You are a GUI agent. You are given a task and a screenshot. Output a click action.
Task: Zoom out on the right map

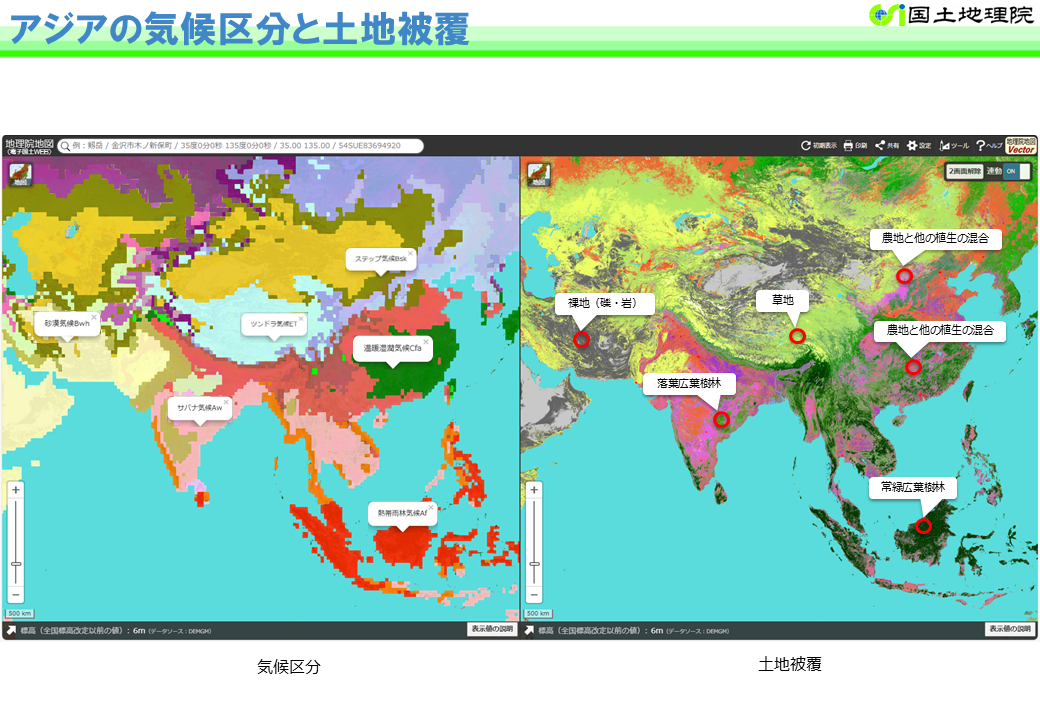coord(534,595)
